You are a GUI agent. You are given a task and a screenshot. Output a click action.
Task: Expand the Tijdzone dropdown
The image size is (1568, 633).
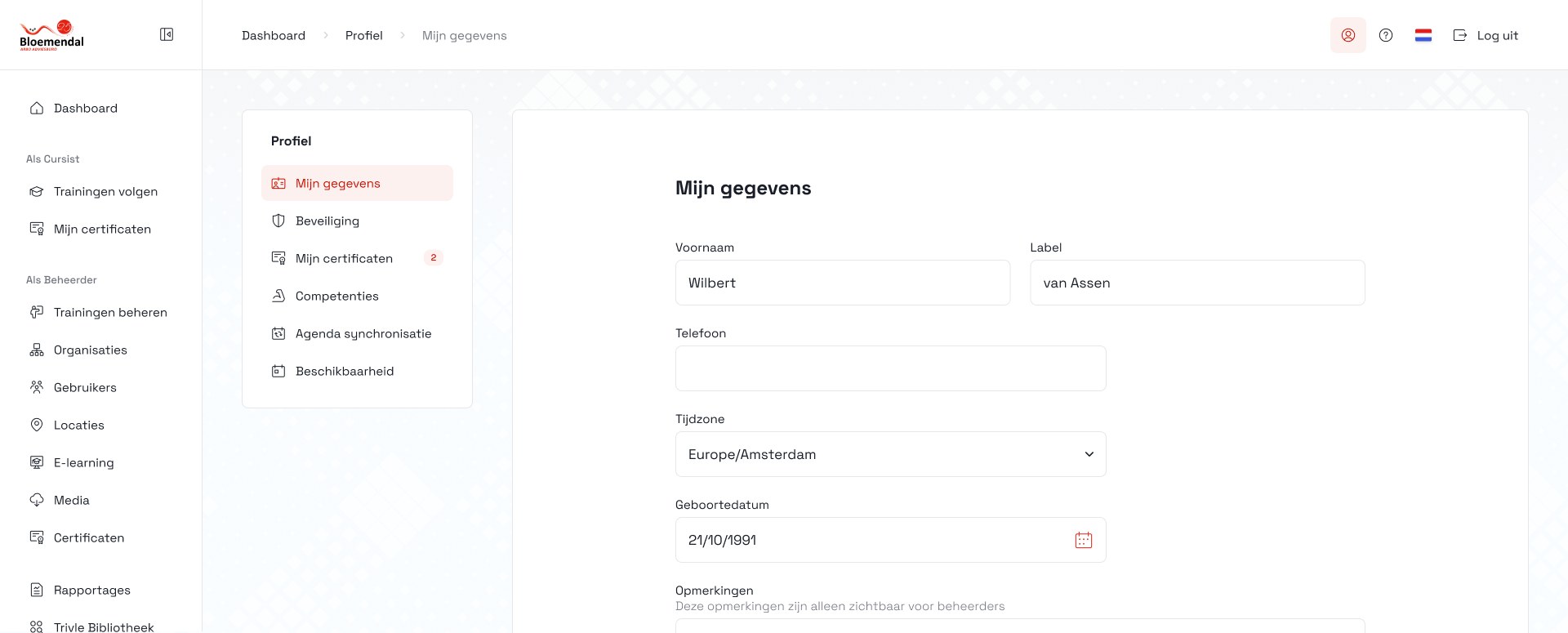click(890, 454)
